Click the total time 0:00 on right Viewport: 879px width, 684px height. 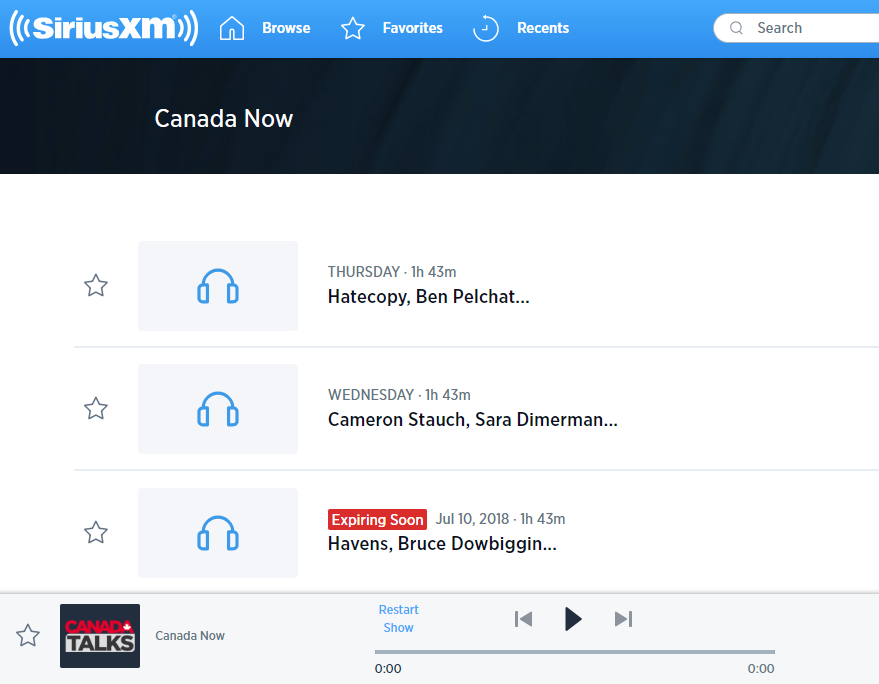point(761,668)
